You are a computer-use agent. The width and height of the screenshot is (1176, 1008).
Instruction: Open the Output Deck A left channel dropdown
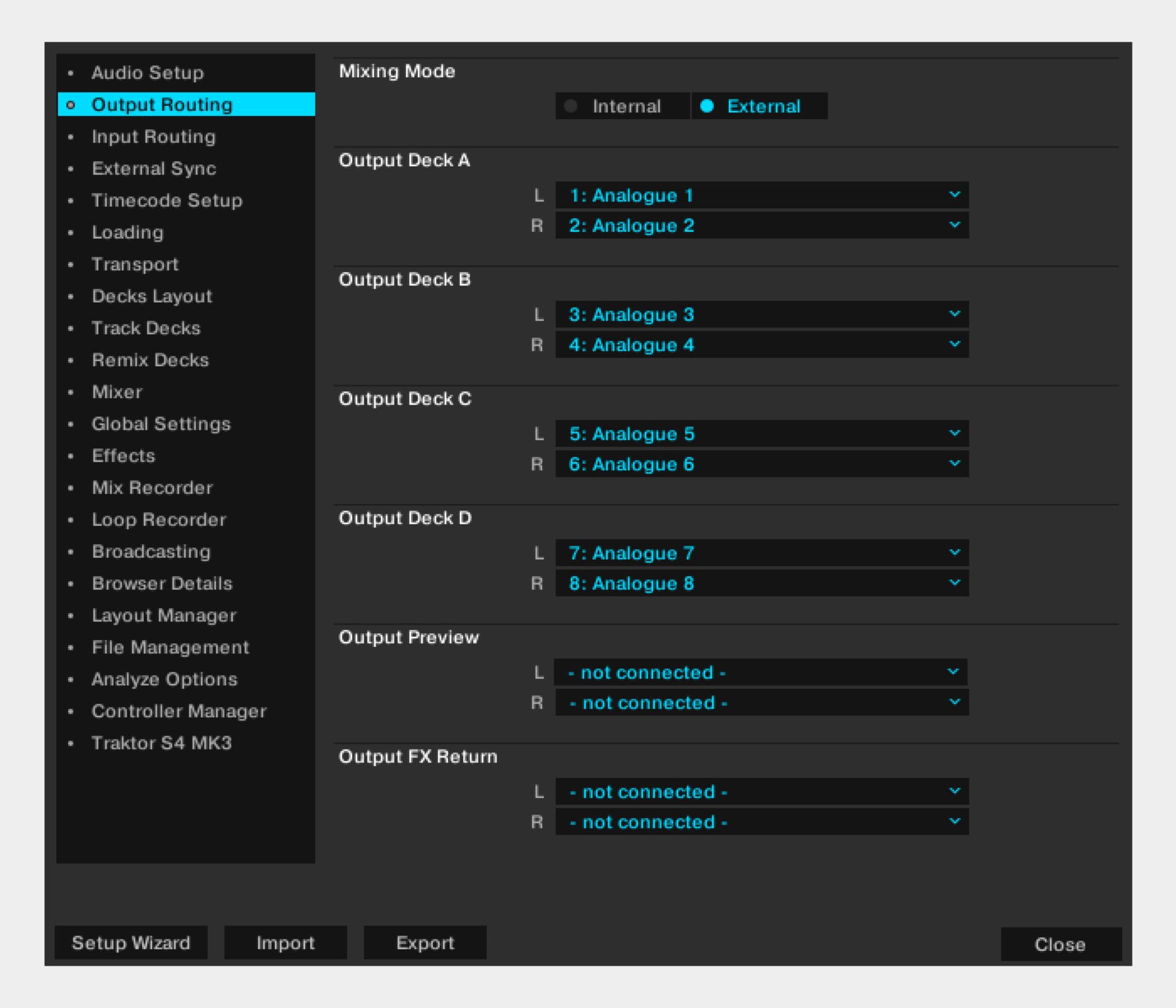pyautogui.click(x=761, y=195)
